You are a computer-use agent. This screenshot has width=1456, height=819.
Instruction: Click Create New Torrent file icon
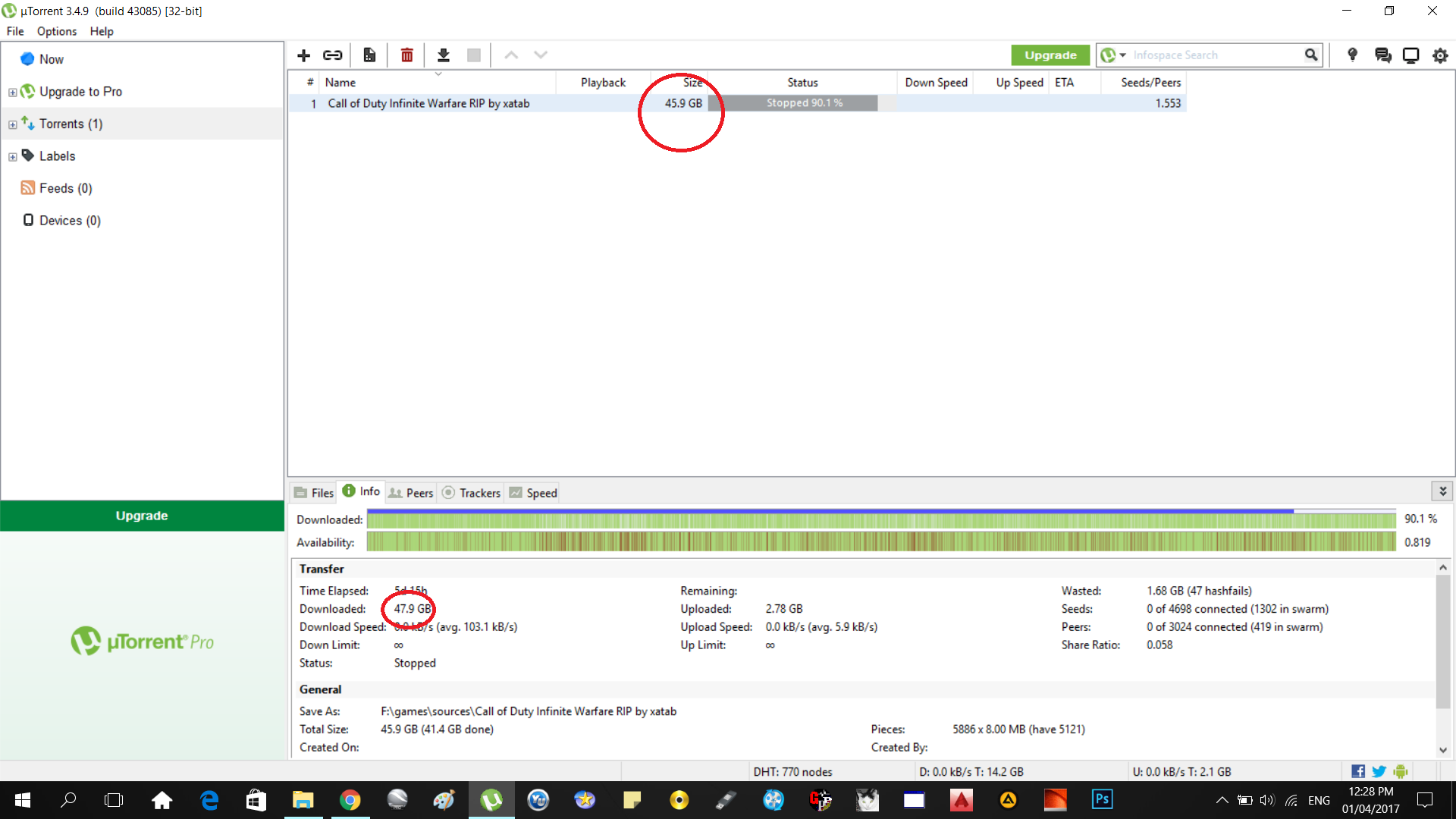369,55
